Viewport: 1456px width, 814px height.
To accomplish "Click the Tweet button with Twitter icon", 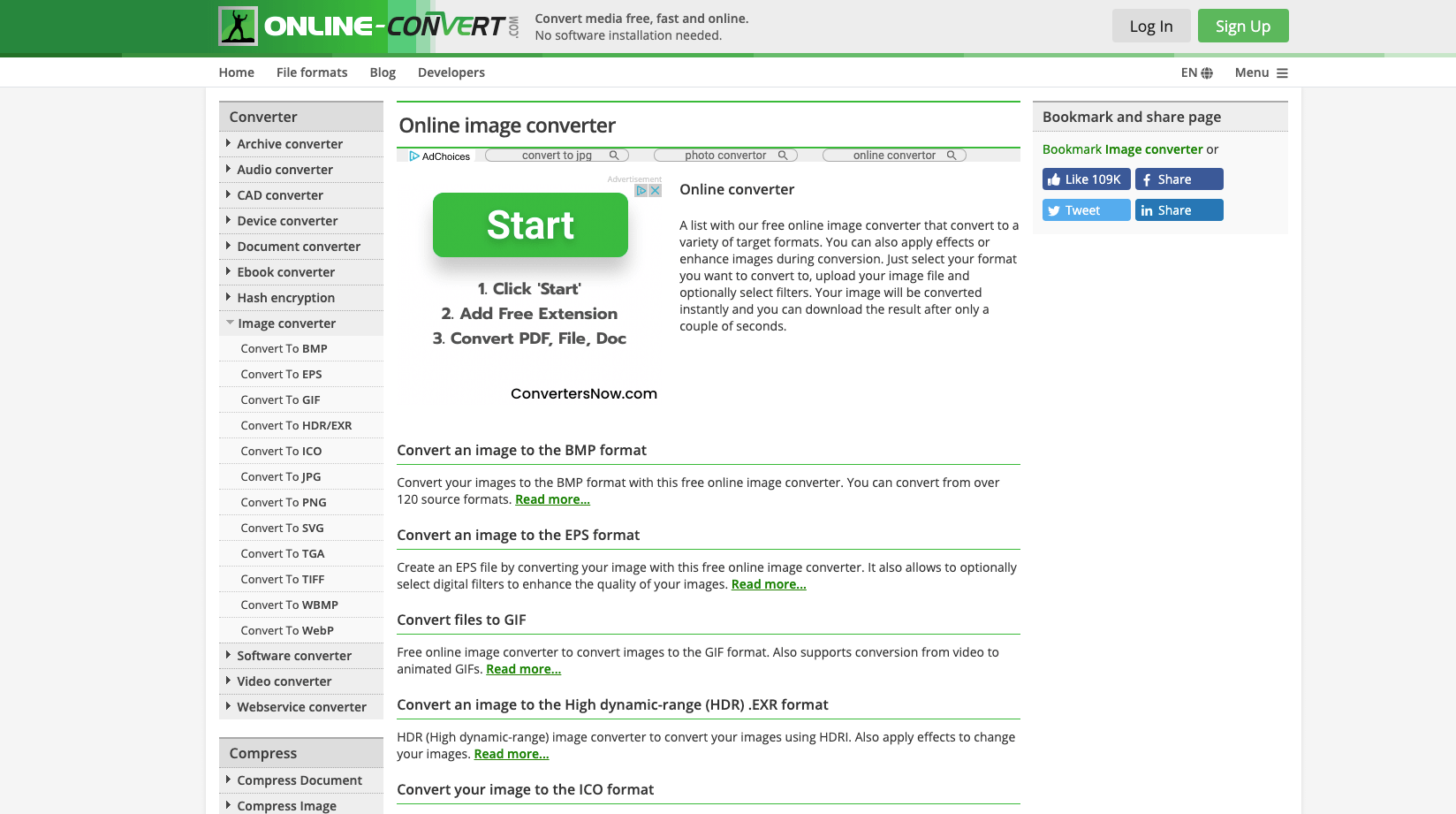I will (x=1086, y=209).
